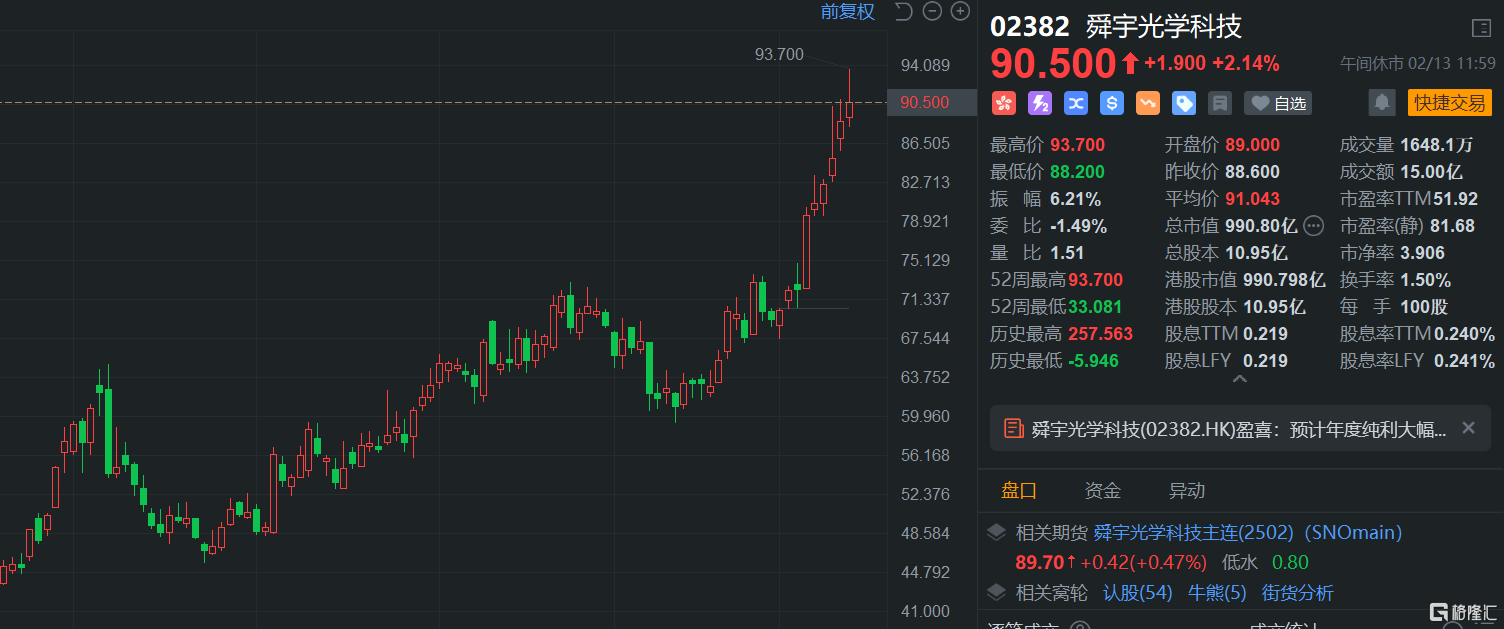Click the Hong Kong market flag icon

1003,103
